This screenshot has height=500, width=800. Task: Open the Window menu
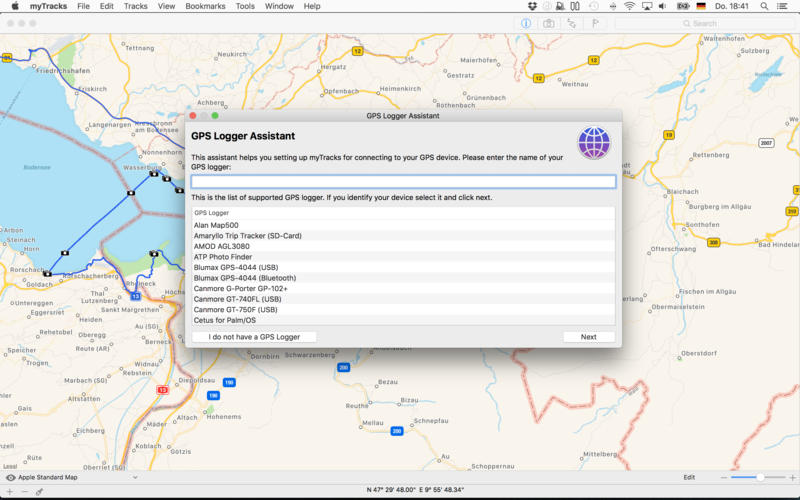tap(279, 6)
